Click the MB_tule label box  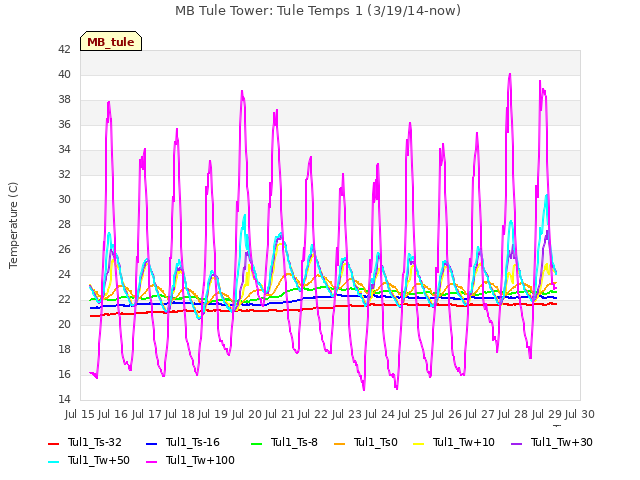coord(111,41)
